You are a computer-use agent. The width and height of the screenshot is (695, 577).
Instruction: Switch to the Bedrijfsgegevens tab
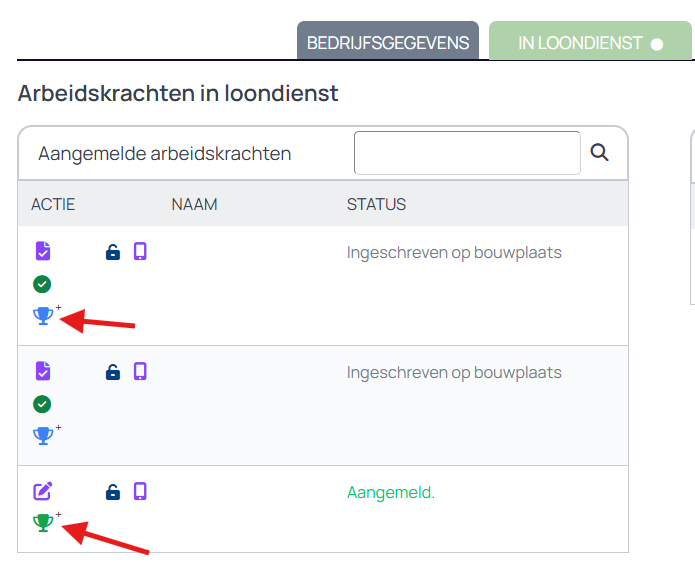pos(388,43)
